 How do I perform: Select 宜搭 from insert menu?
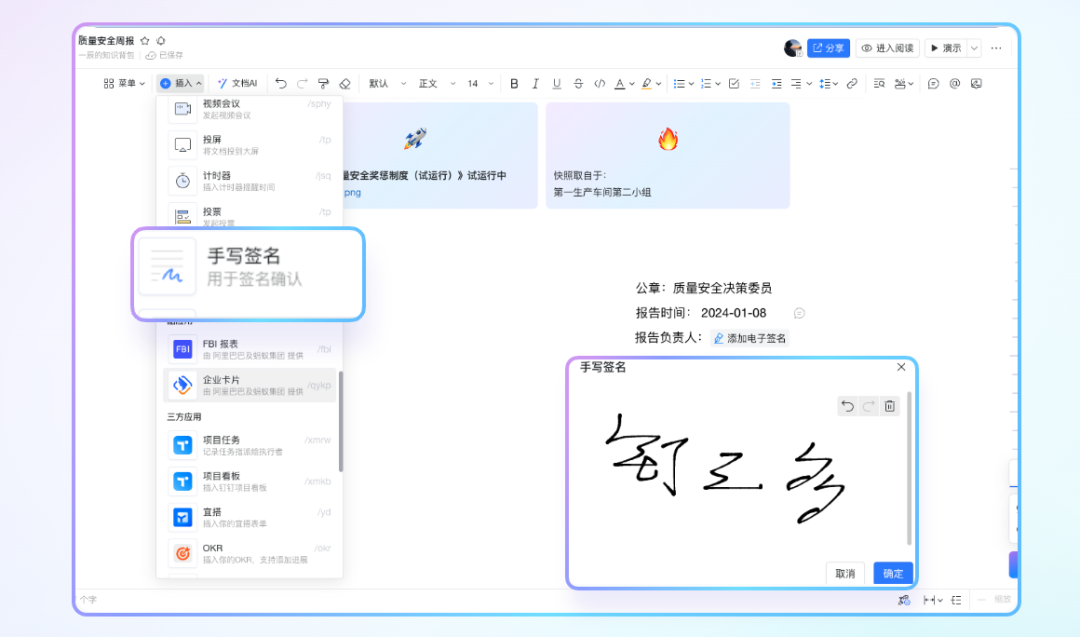point(249,517)
